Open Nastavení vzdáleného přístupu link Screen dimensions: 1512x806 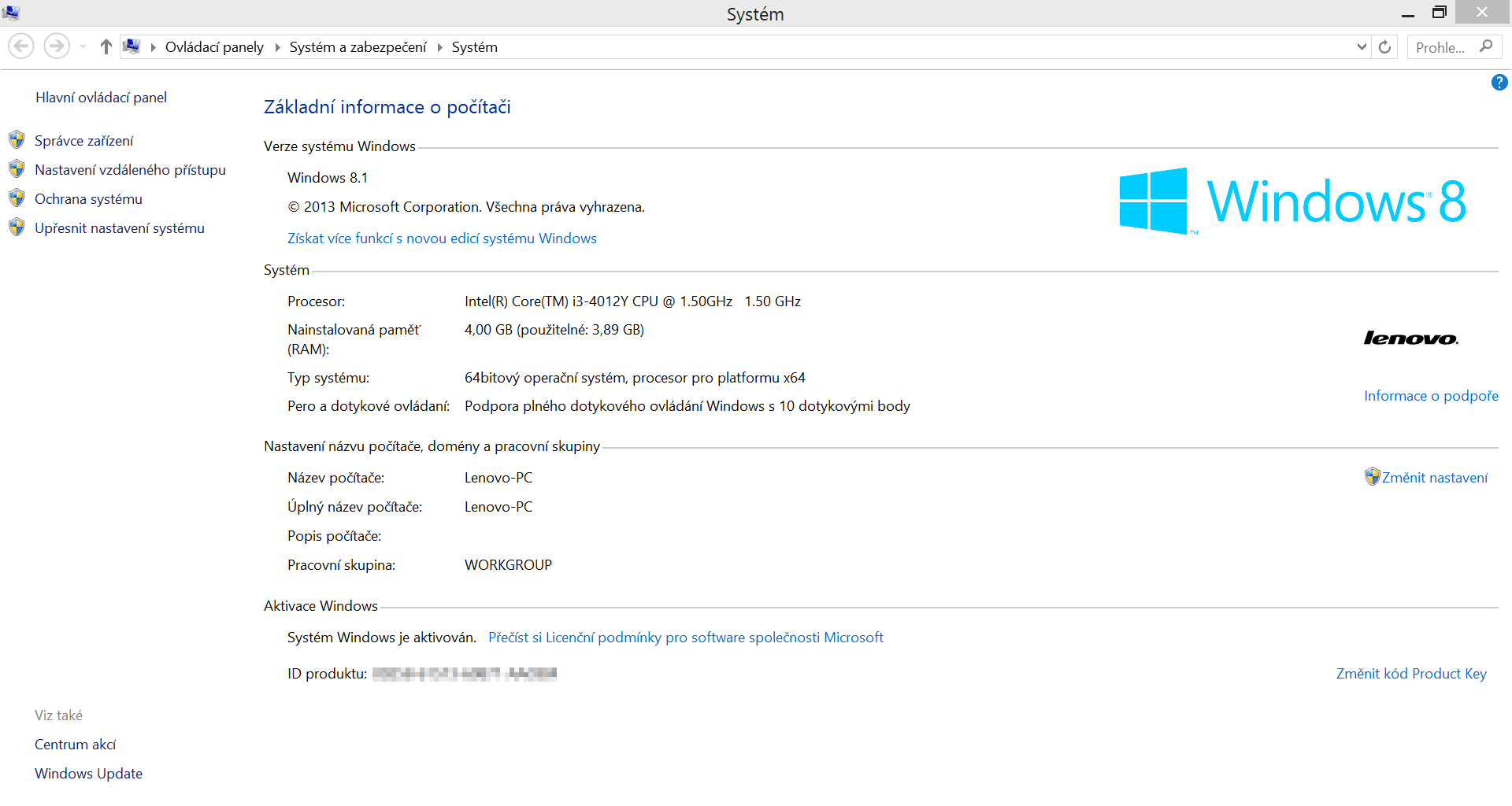pyautogui.click(x=130, y=170)
